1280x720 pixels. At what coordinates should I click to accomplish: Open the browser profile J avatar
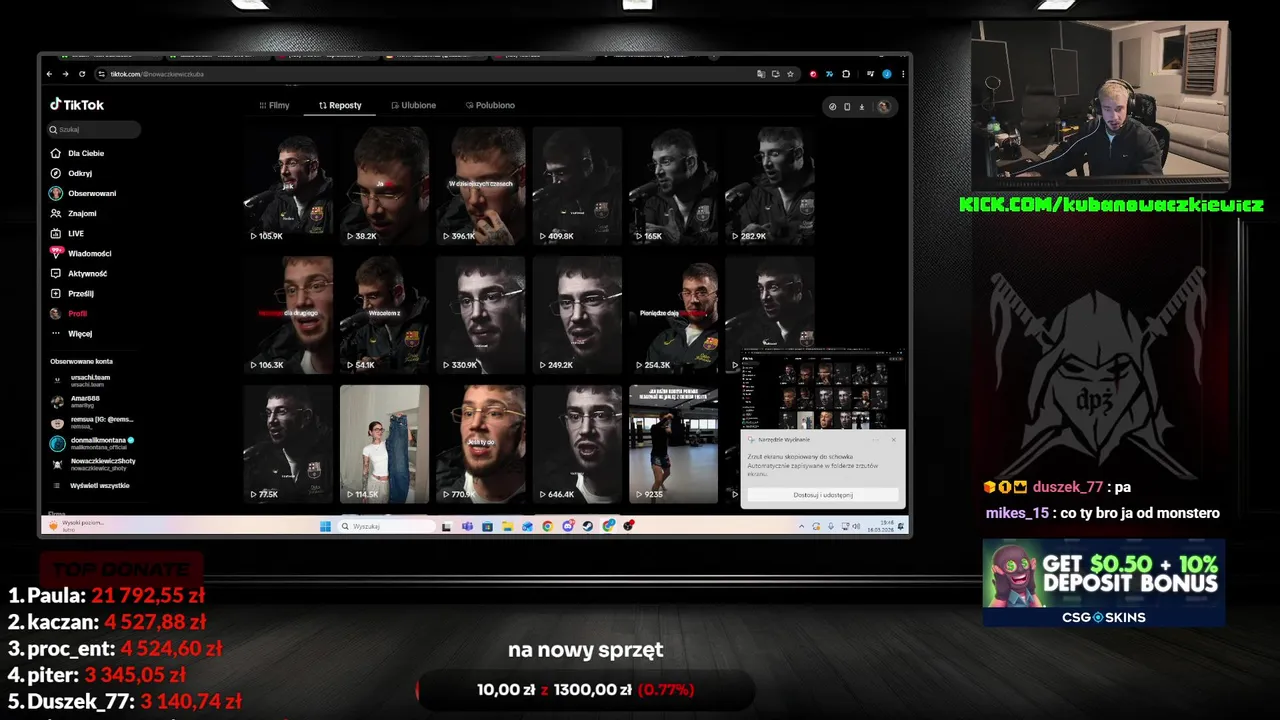(x=887, y=74)
